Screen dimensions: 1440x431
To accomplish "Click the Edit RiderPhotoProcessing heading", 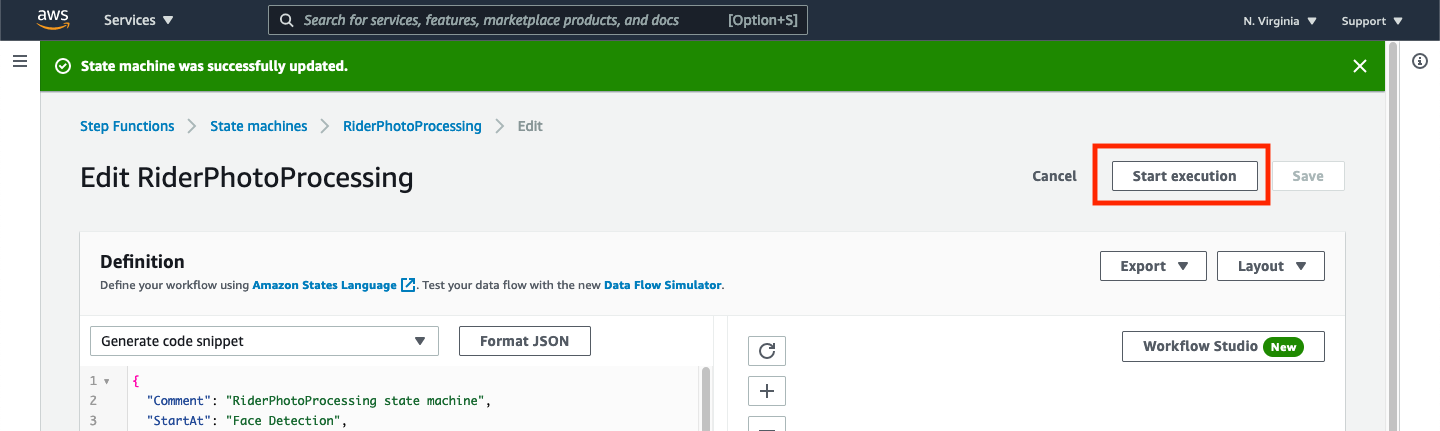I will pyautogui.click(x=246, y=178).
